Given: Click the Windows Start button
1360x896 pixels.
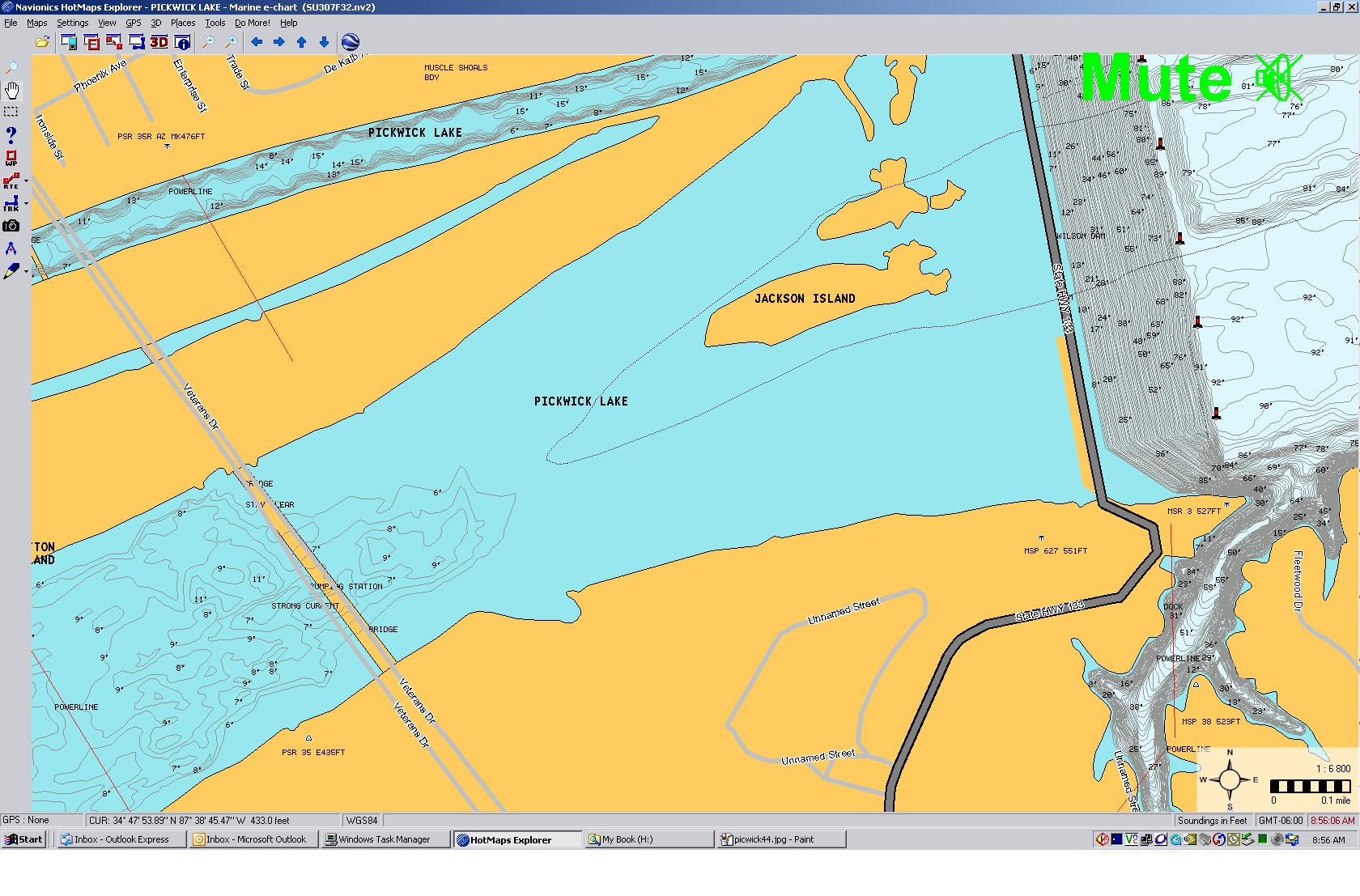Looking at the screenshot, I should 23,839.
